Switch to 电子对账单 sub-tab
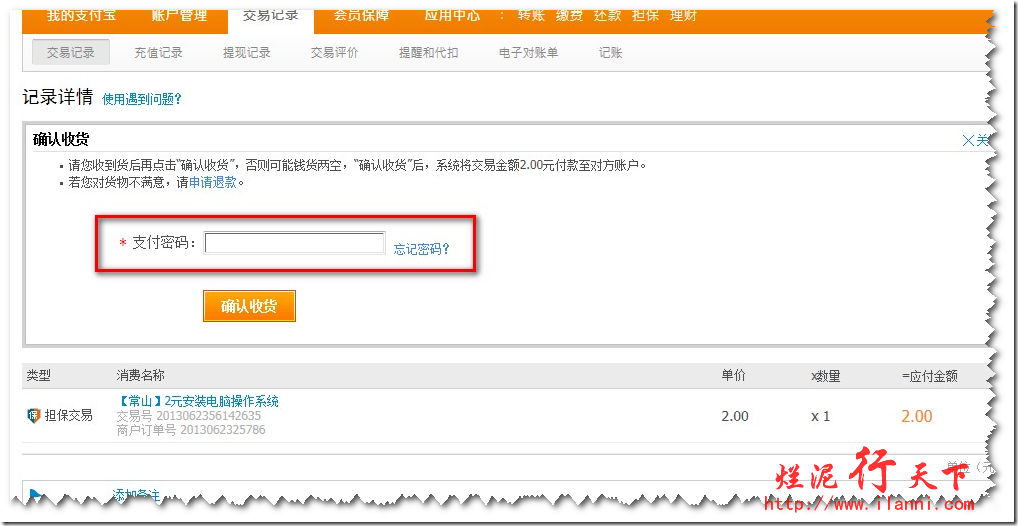Viewport: 1018px width, 526px height. coord(528,53)
